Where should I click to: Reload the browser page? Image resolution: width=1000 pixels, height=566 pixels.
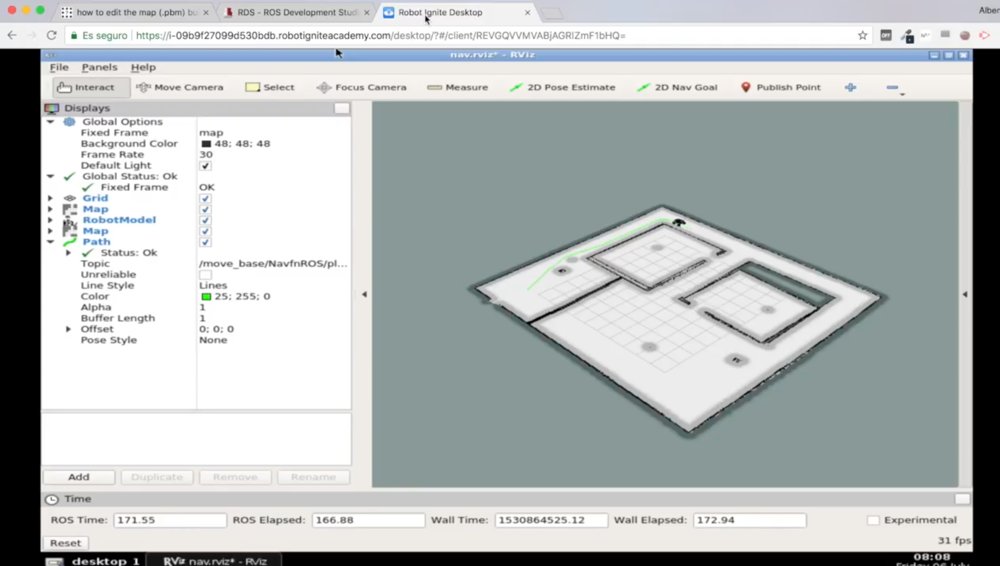52,36
